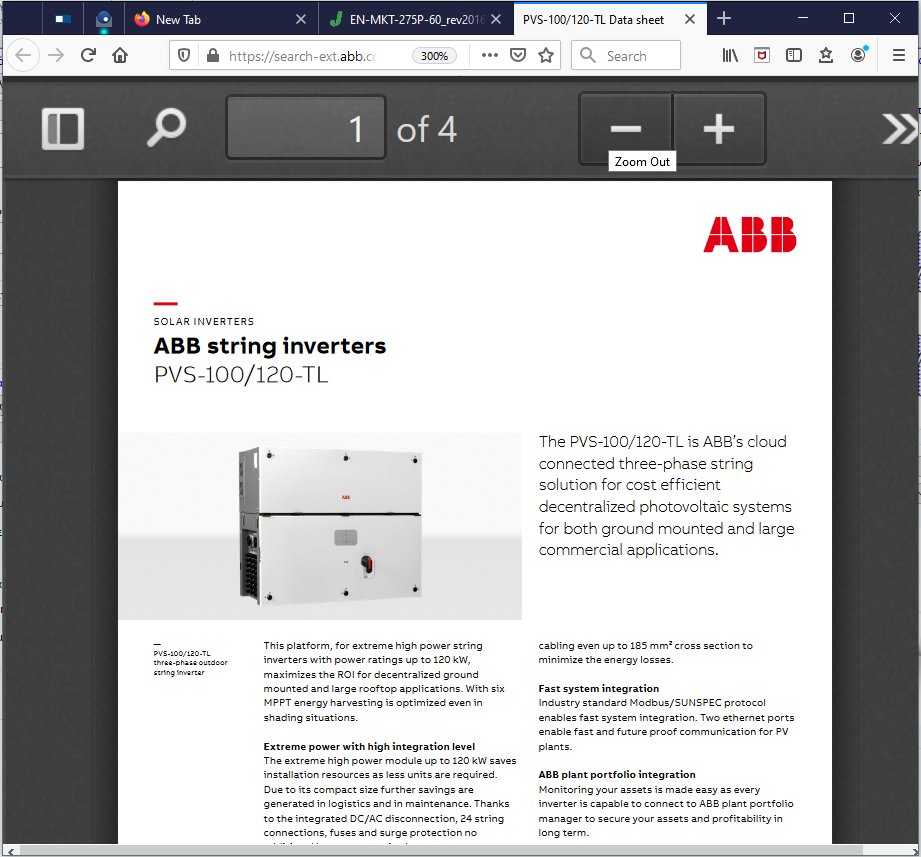Viewport: 921px width, 857px height.
Task: Open the Library bookmarks icon
Action: click(730, 56)
